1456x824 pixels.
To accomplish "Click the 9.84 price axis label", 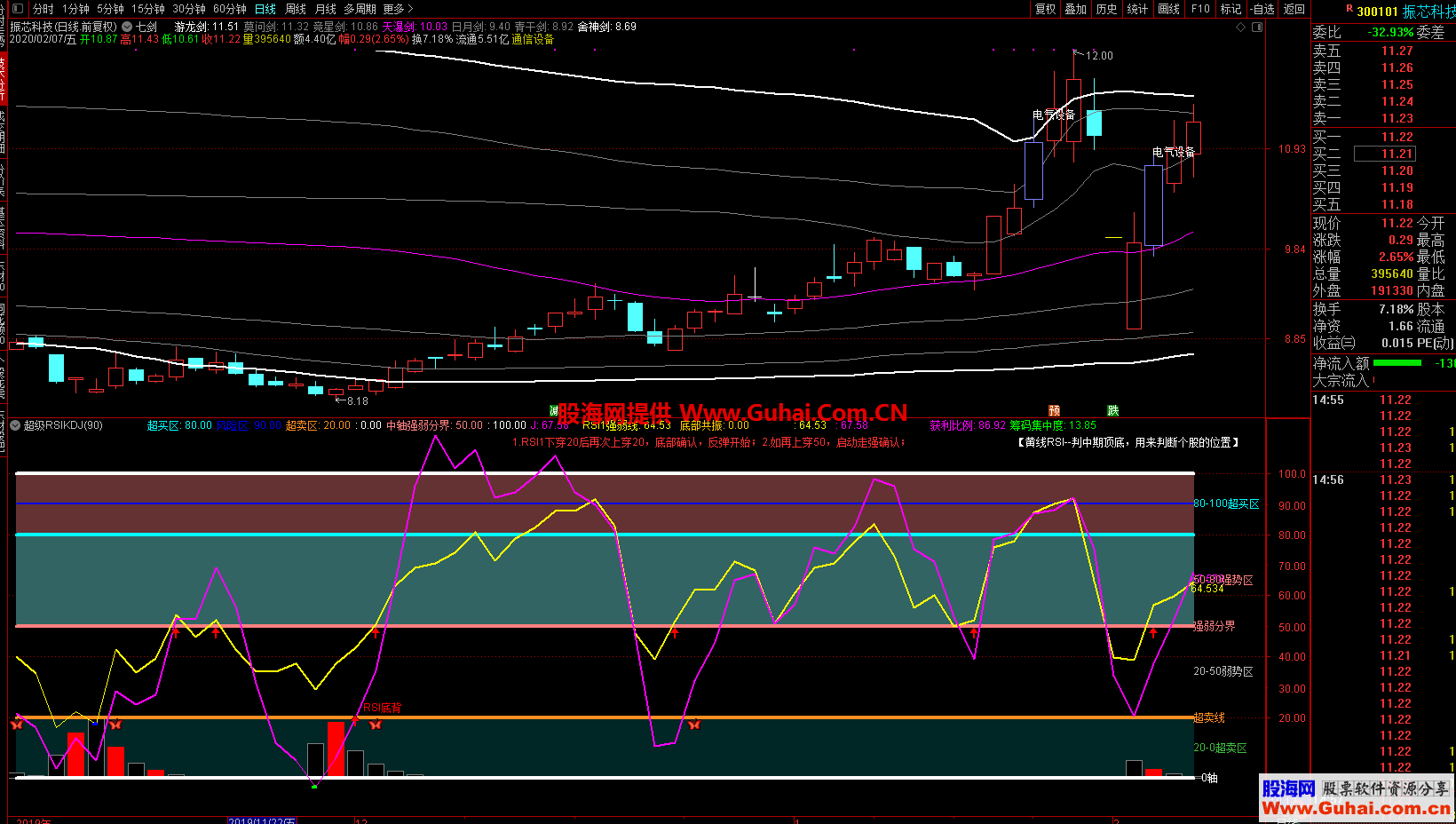I will [1294, 249].
